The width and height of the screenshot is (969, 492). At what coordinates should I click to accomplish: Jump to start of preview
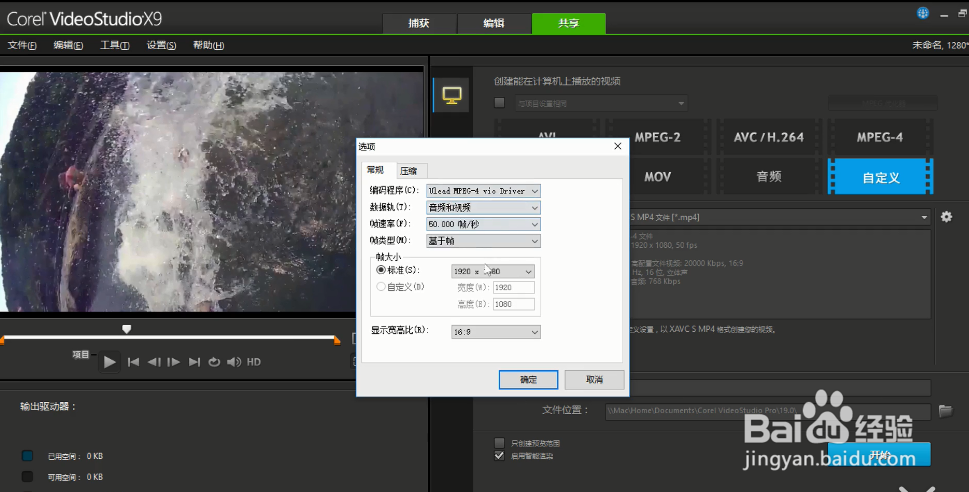click(133, 362)
